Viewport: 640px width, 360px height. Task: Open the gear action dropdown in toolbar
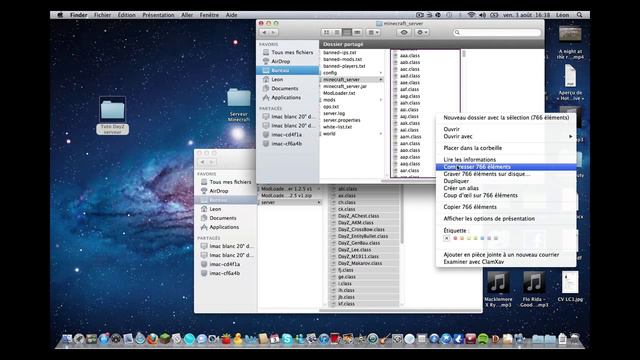click(x=422, y=32)
